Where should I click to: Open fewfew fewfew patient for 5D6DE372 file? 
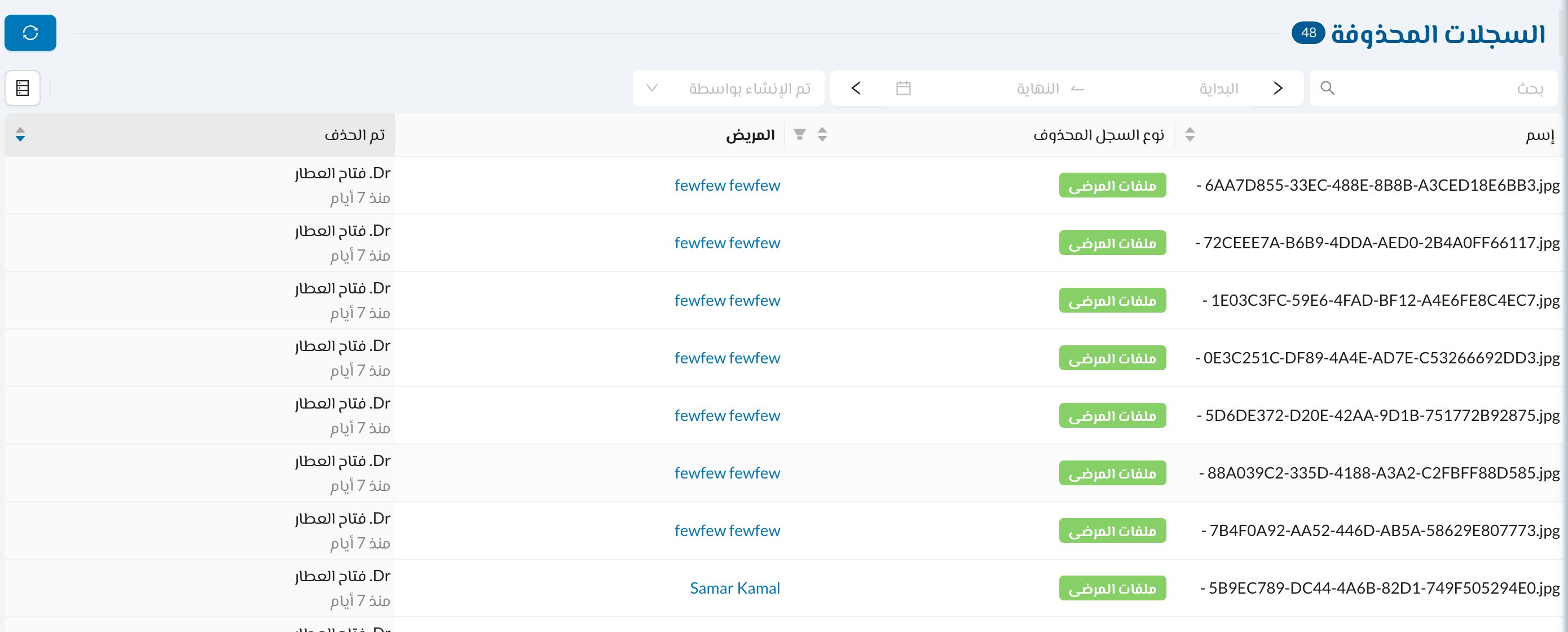click(727, 415)
